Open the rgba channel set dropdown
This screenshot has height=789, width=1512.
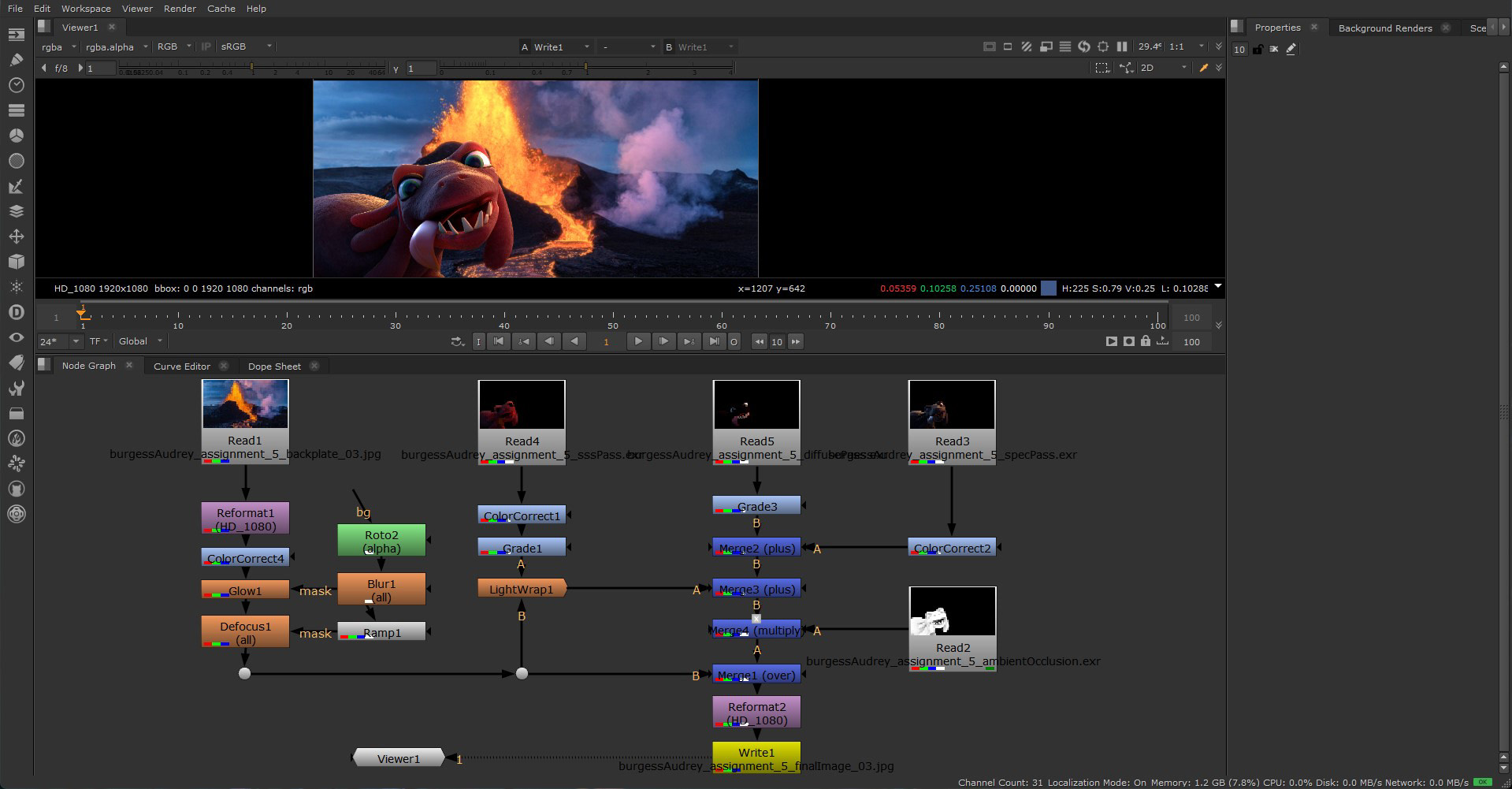click(x=59, y=47)
